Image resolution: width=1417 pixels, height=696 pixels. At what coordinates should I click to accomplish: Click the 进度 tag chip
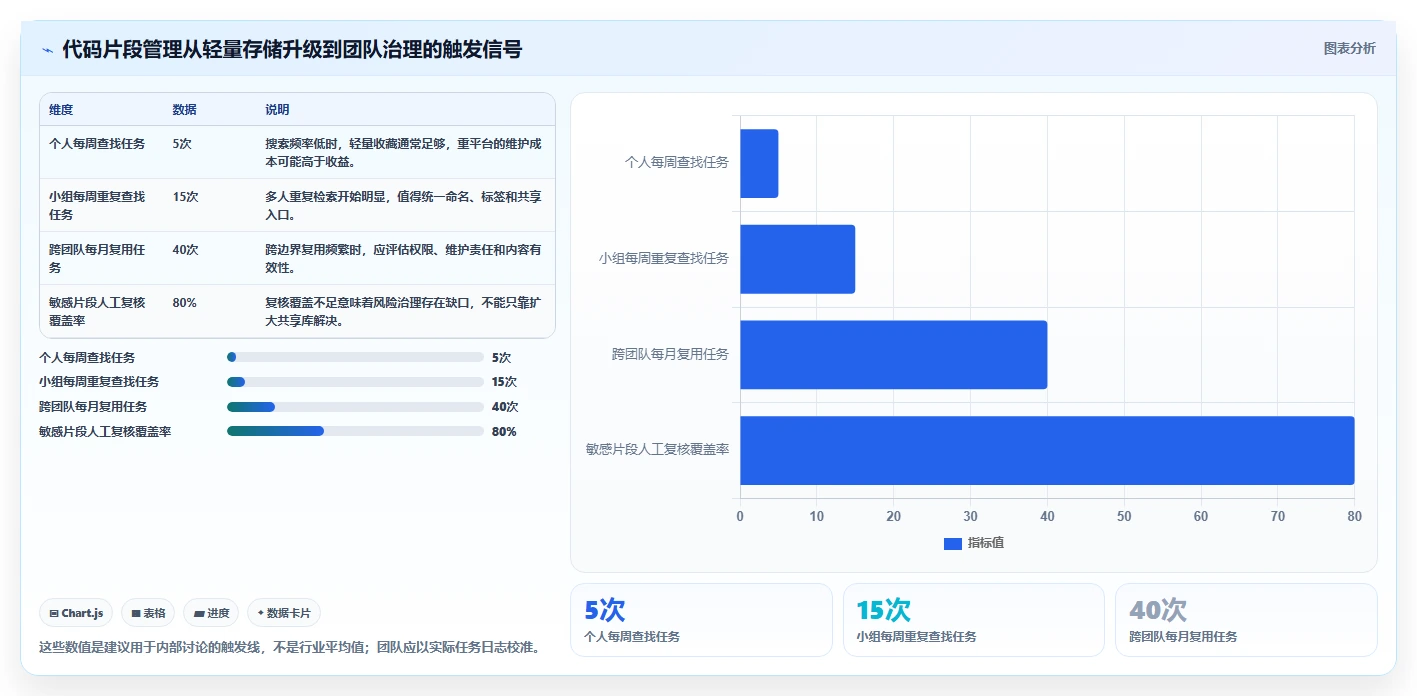[x=211, y=613]
